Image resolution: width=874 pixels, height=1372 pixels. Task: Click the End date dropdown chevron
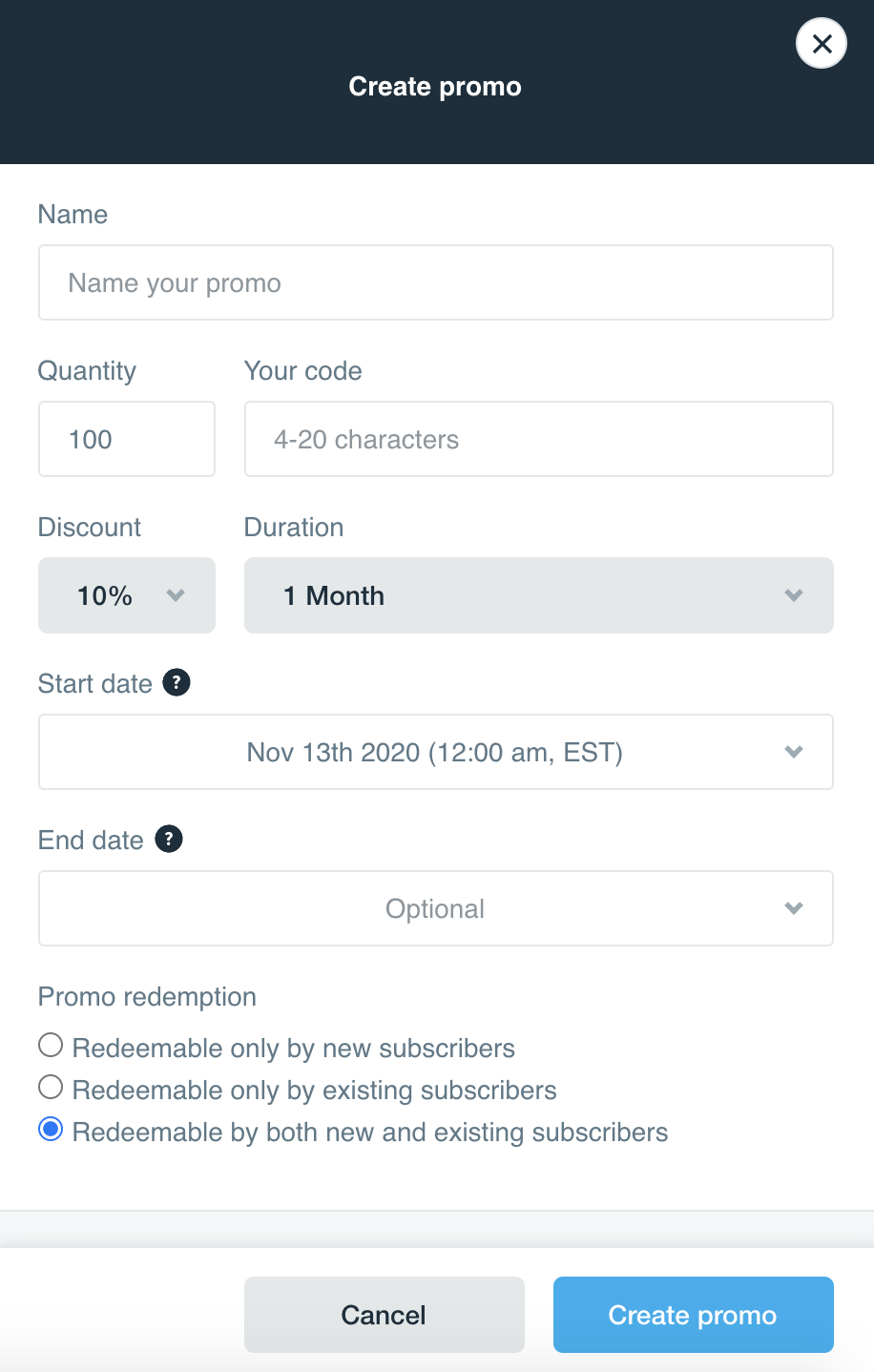click(793, 907)
